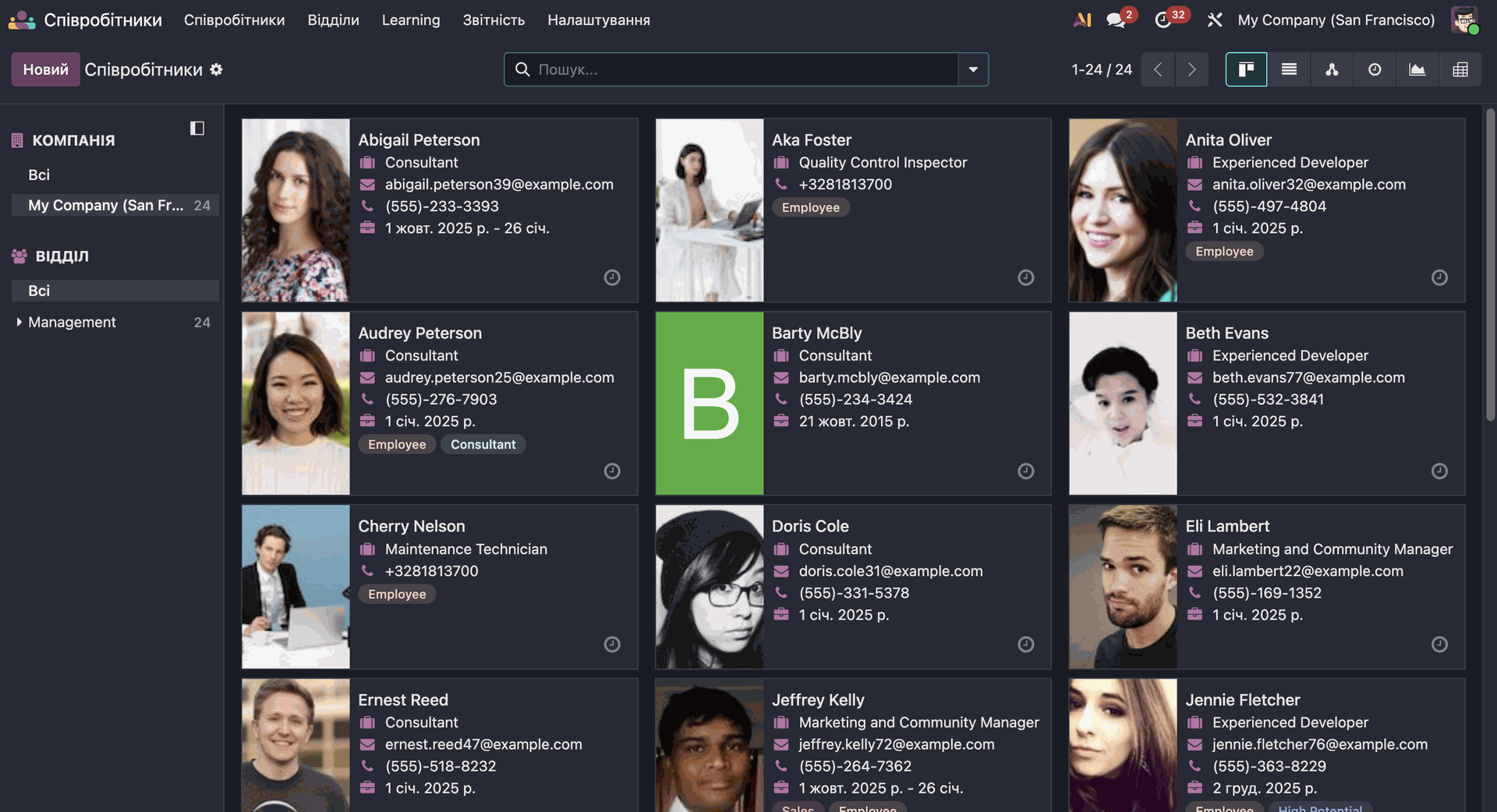The width and height of the screenshot is (1497, 812).
Task: Open the activities clock in top bar
Action: pyautogui.click(x=1163, y=20)
